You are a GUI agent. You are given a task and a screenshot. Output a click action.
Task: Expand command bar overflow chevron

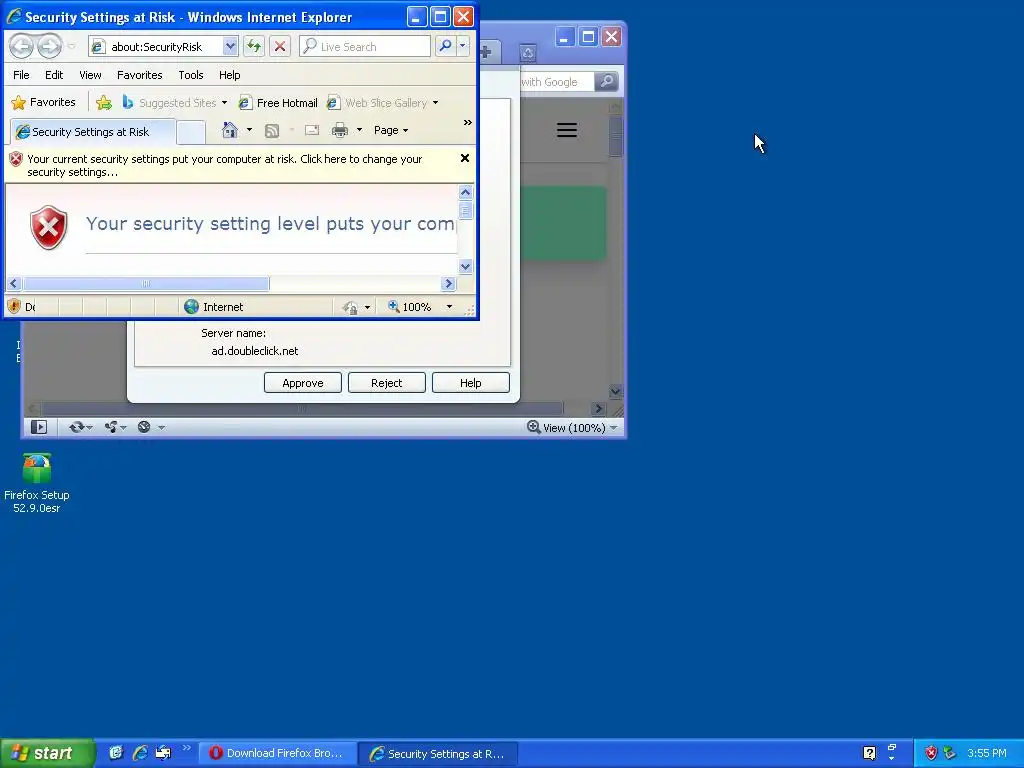point(467,123)
